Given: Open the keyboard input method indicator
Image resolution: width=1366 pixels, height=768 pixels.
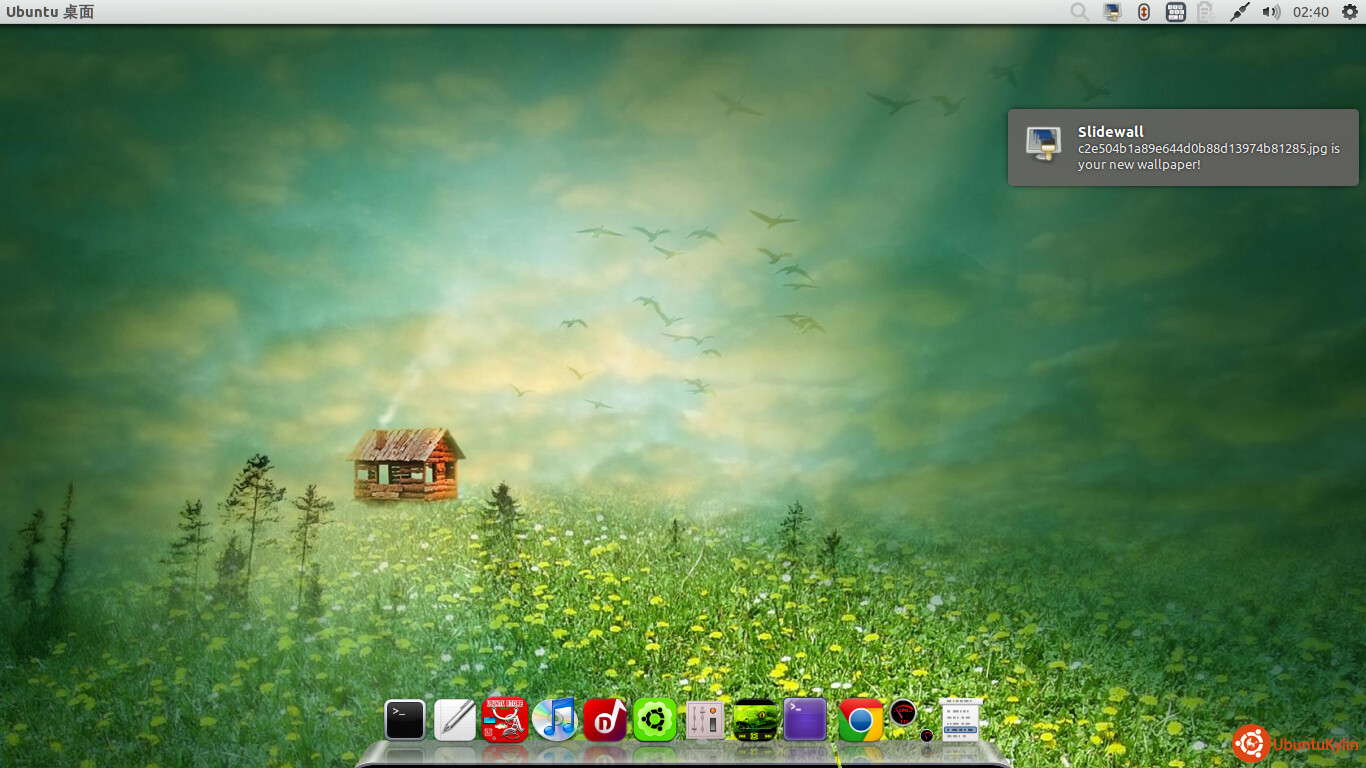Looking at the screenshot, I should coord(1175,12).
